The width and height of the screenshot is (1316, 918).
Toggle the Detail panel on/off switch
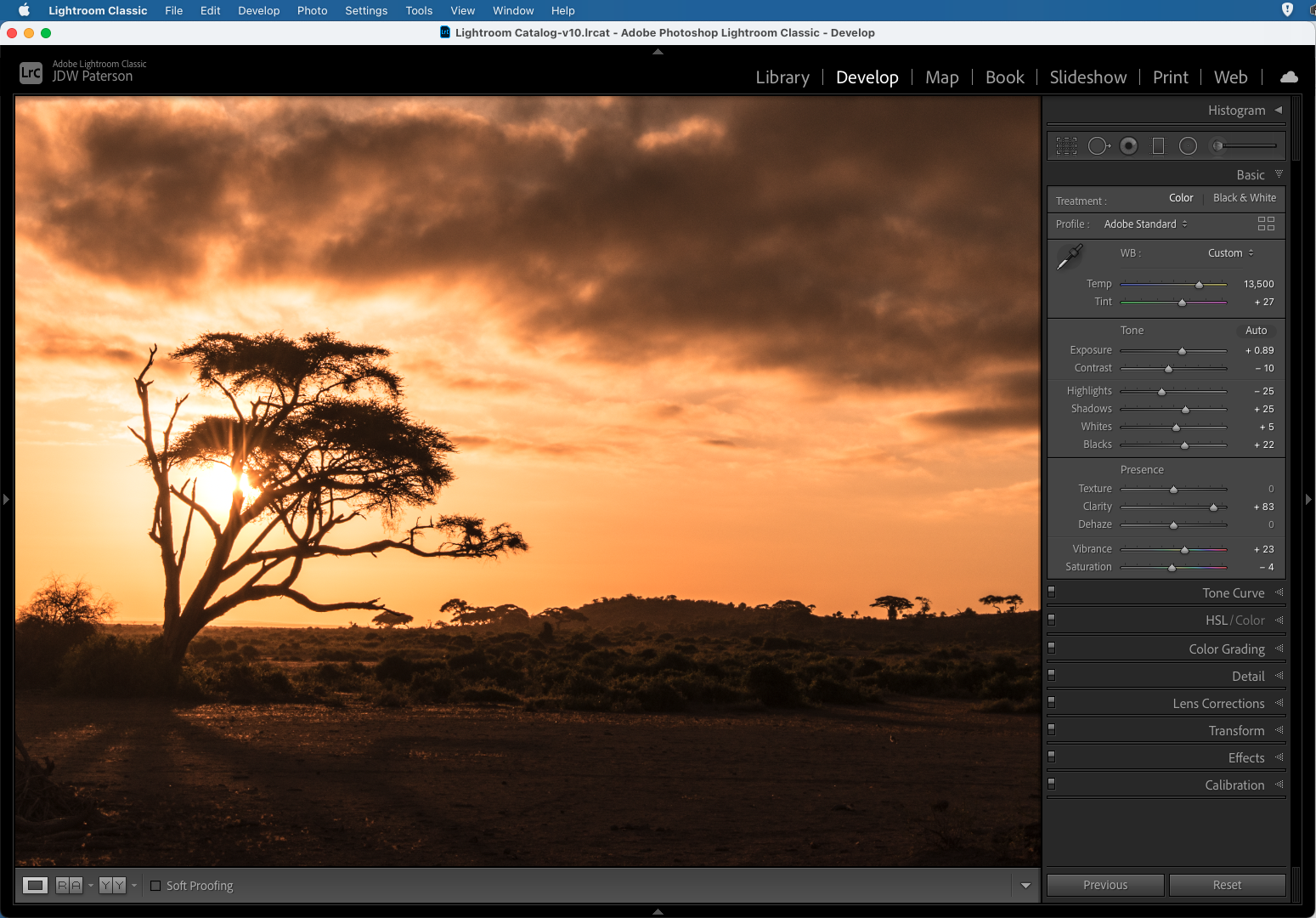[1052, 675]
